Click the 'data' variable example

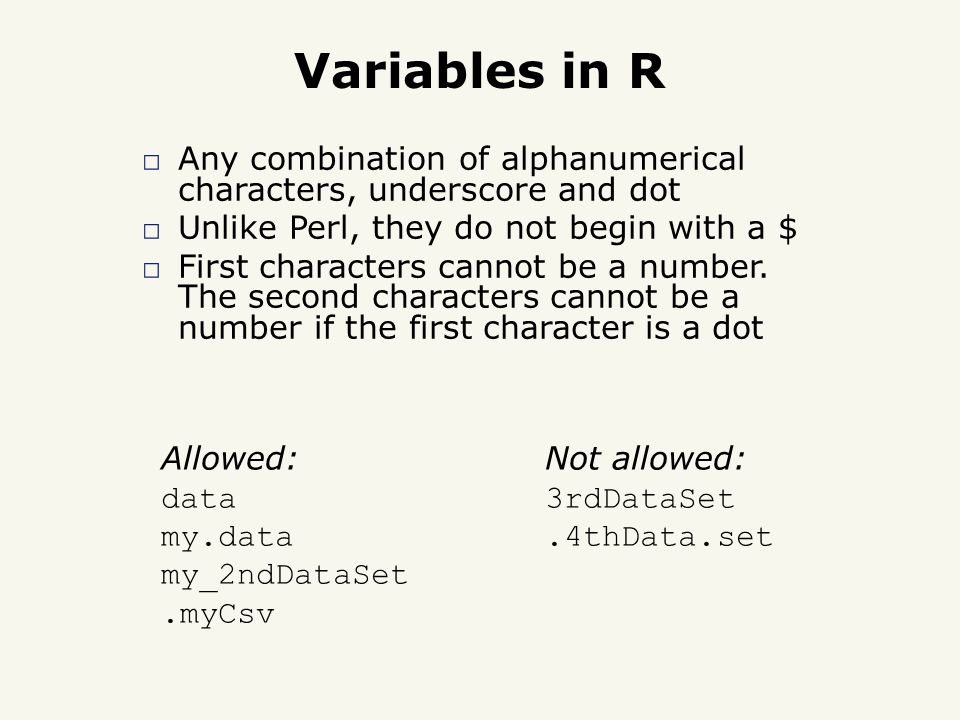click(x=198, y=498)
